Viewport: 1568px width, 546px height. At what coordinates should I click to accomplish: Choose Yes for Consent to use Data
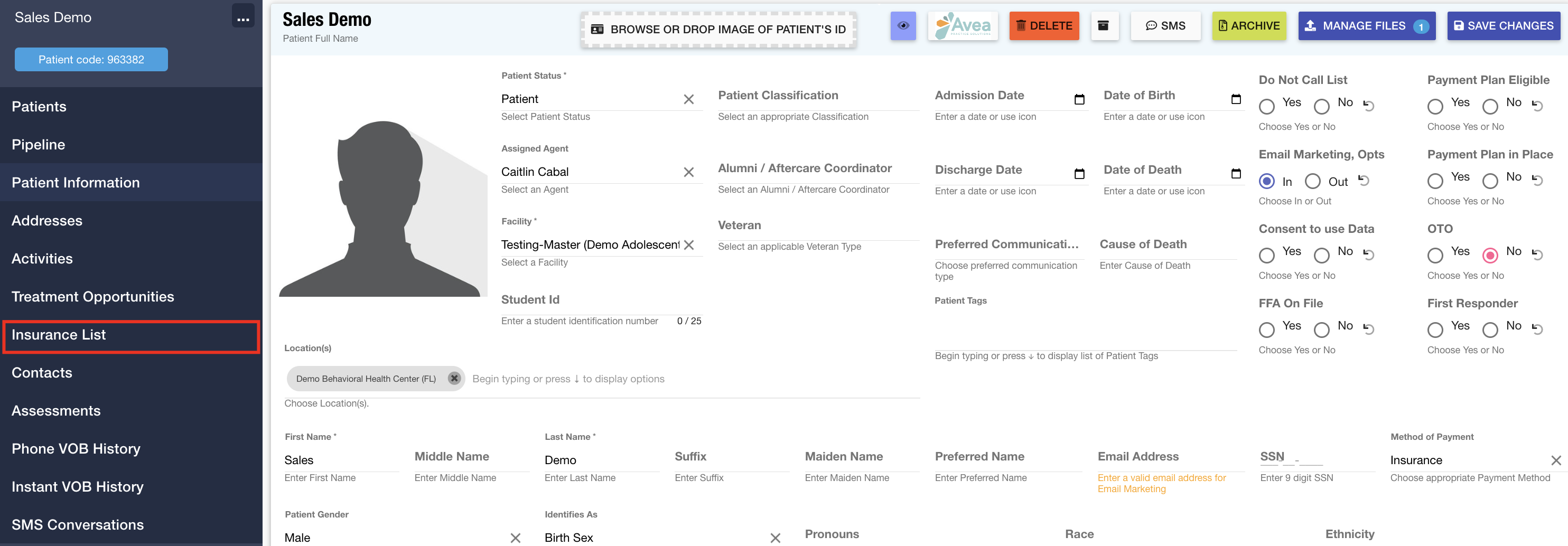1267,256
